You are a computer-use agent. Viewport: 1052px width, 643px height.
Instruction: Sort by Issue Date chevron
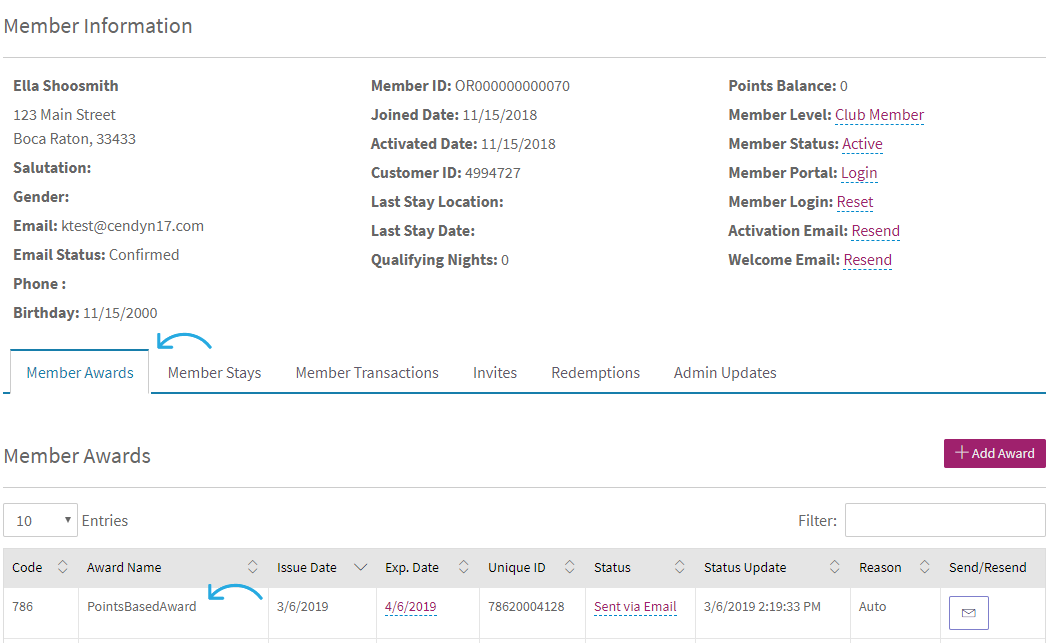360,567
